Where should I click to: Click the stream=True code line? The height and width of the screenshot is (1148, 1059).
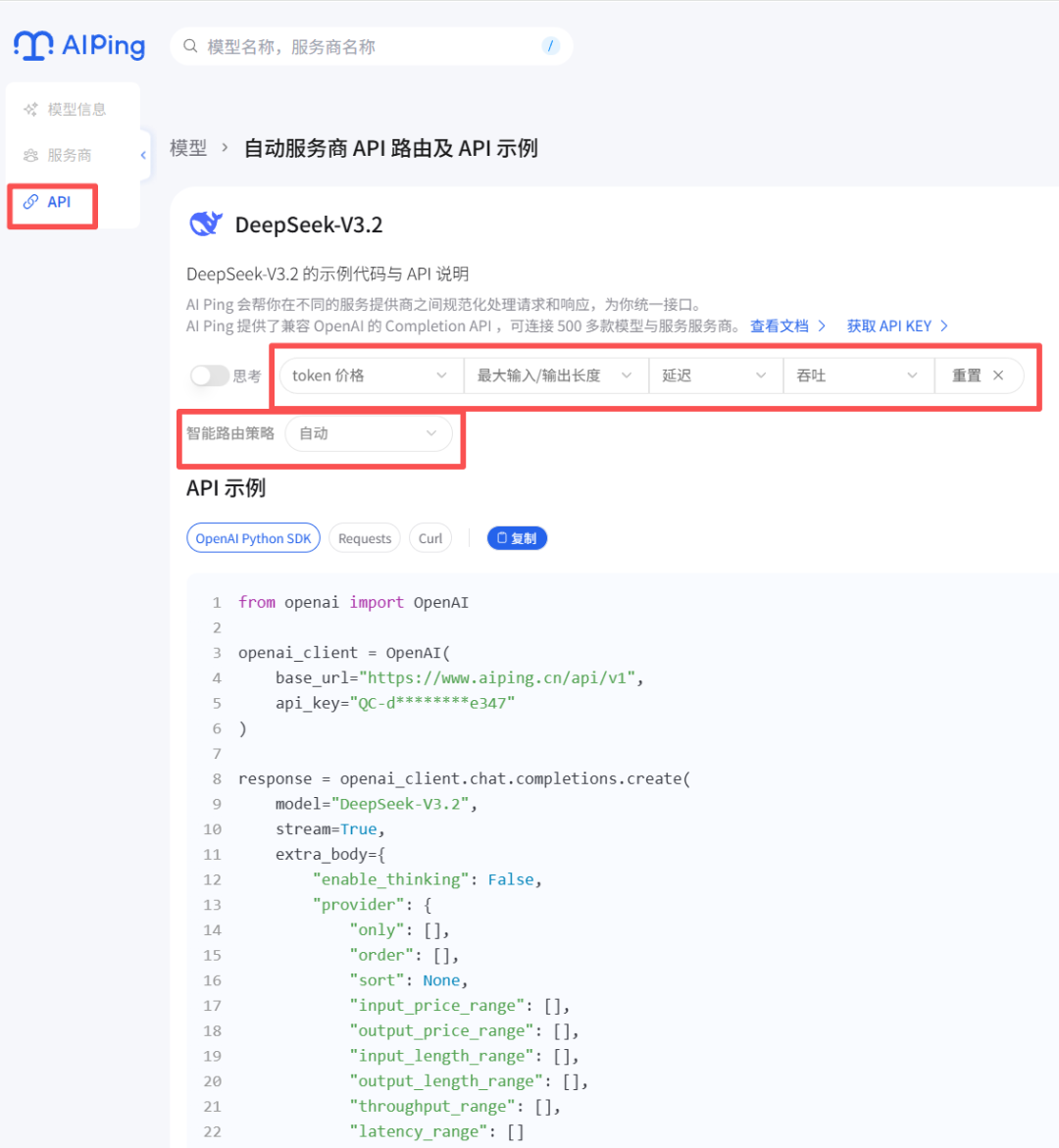click(x=330, y=828)
